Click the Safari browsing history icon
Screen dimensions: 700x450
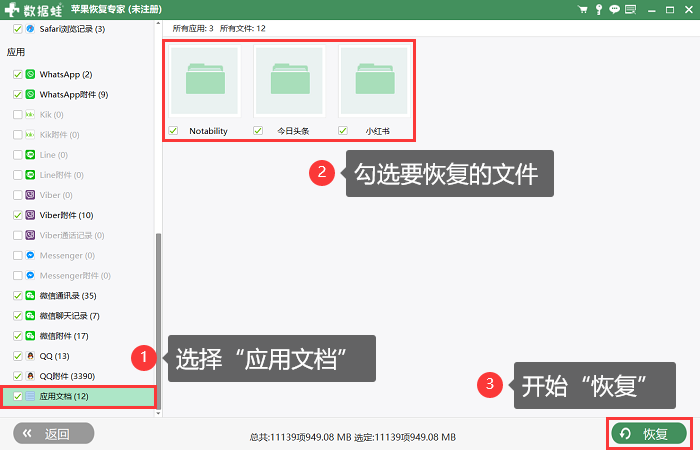pyautogui.click(x=30, y=29)
